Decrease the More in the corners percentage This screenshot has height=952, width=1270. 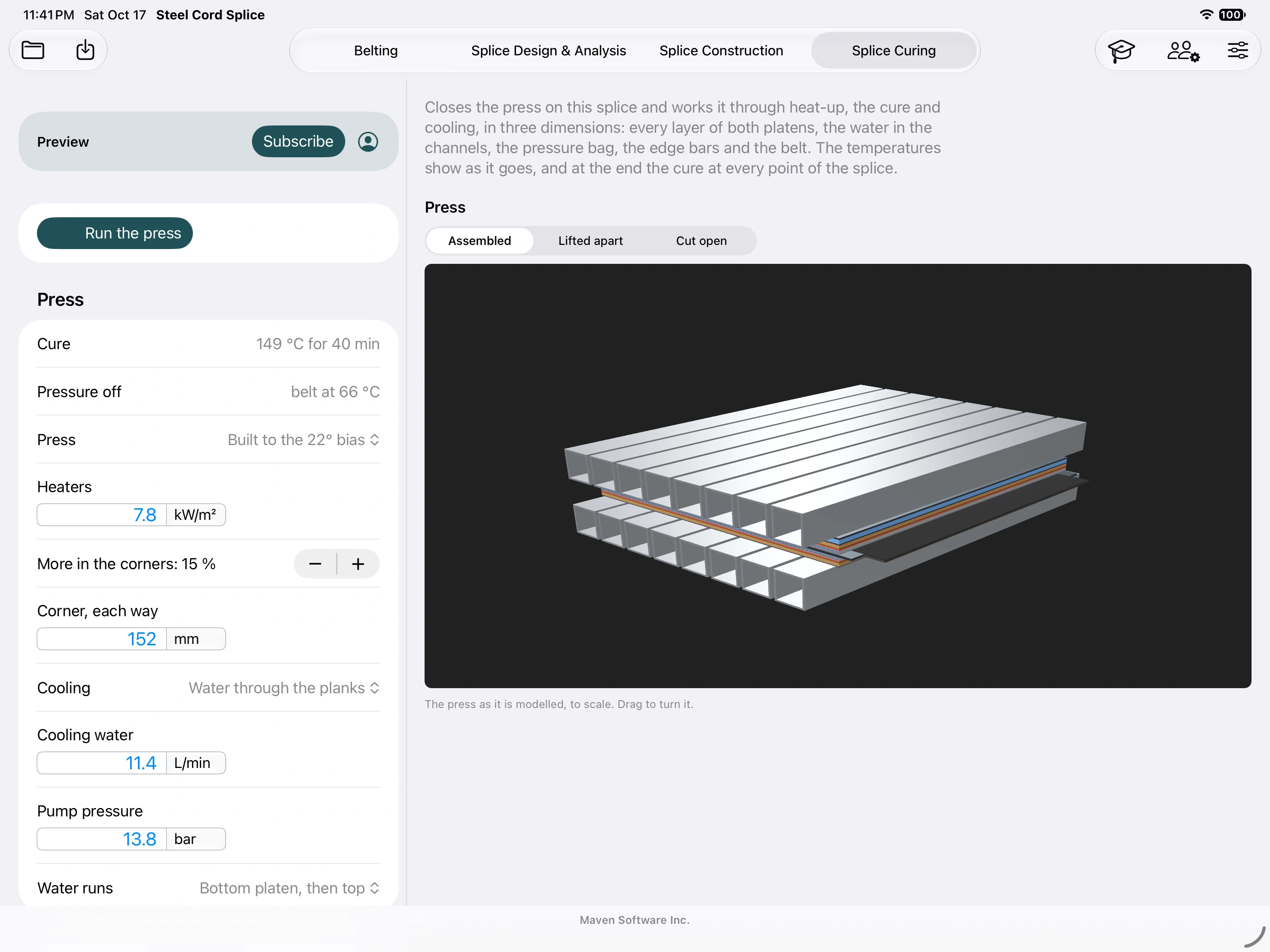pyautogui.click(x=315, y=564)
